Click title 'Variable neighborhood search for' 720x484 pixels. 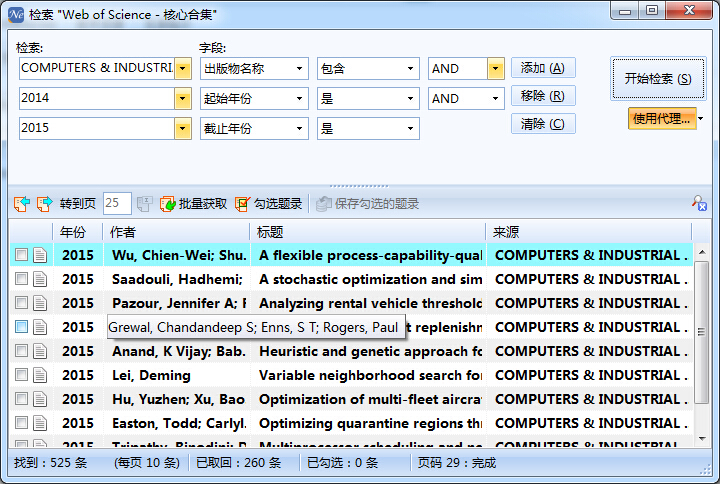pyautogui.click(x=370, y=375)
